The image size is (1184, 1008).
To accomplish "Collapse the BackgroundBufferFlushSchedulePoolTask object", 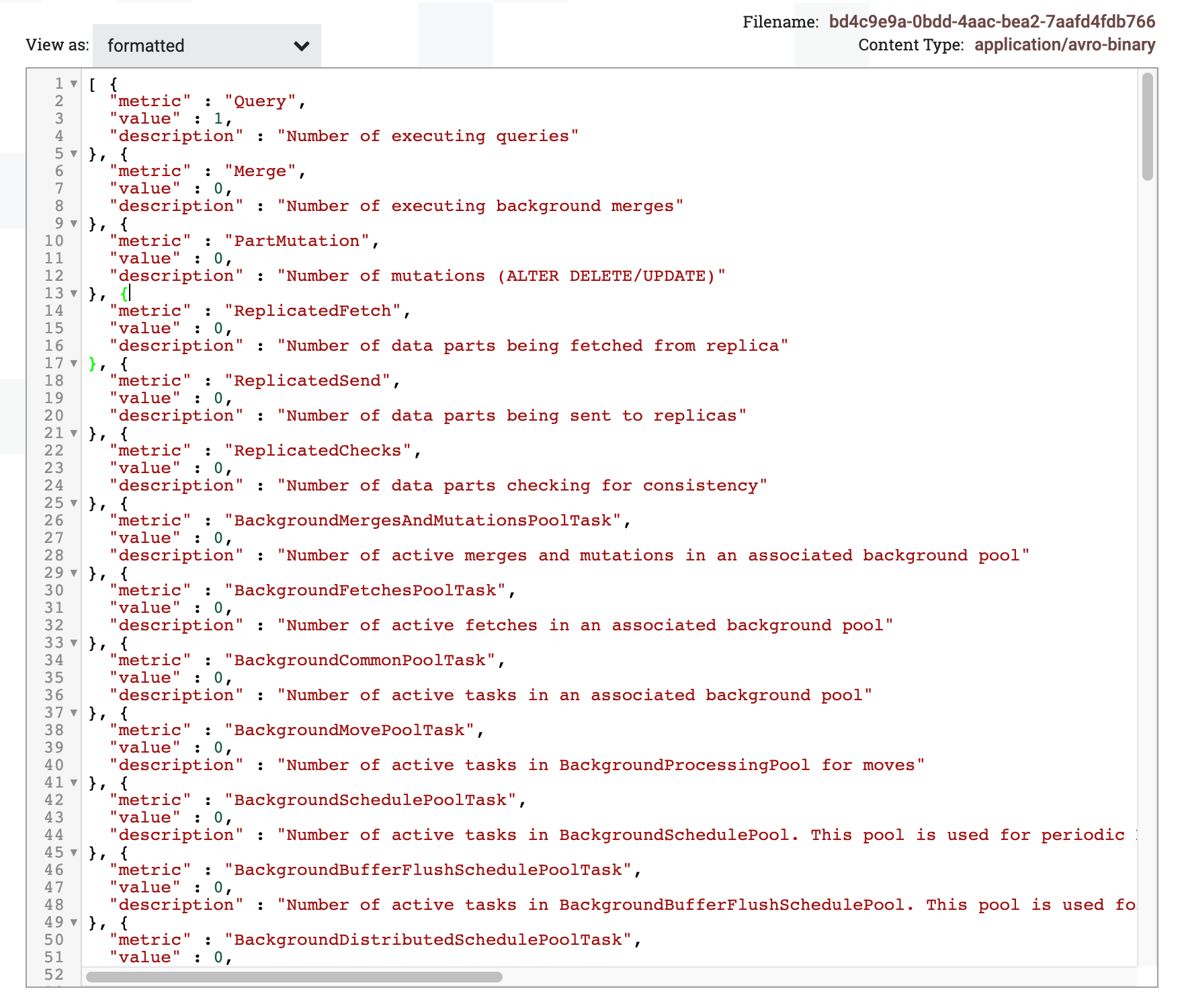I will click(73, 852).
